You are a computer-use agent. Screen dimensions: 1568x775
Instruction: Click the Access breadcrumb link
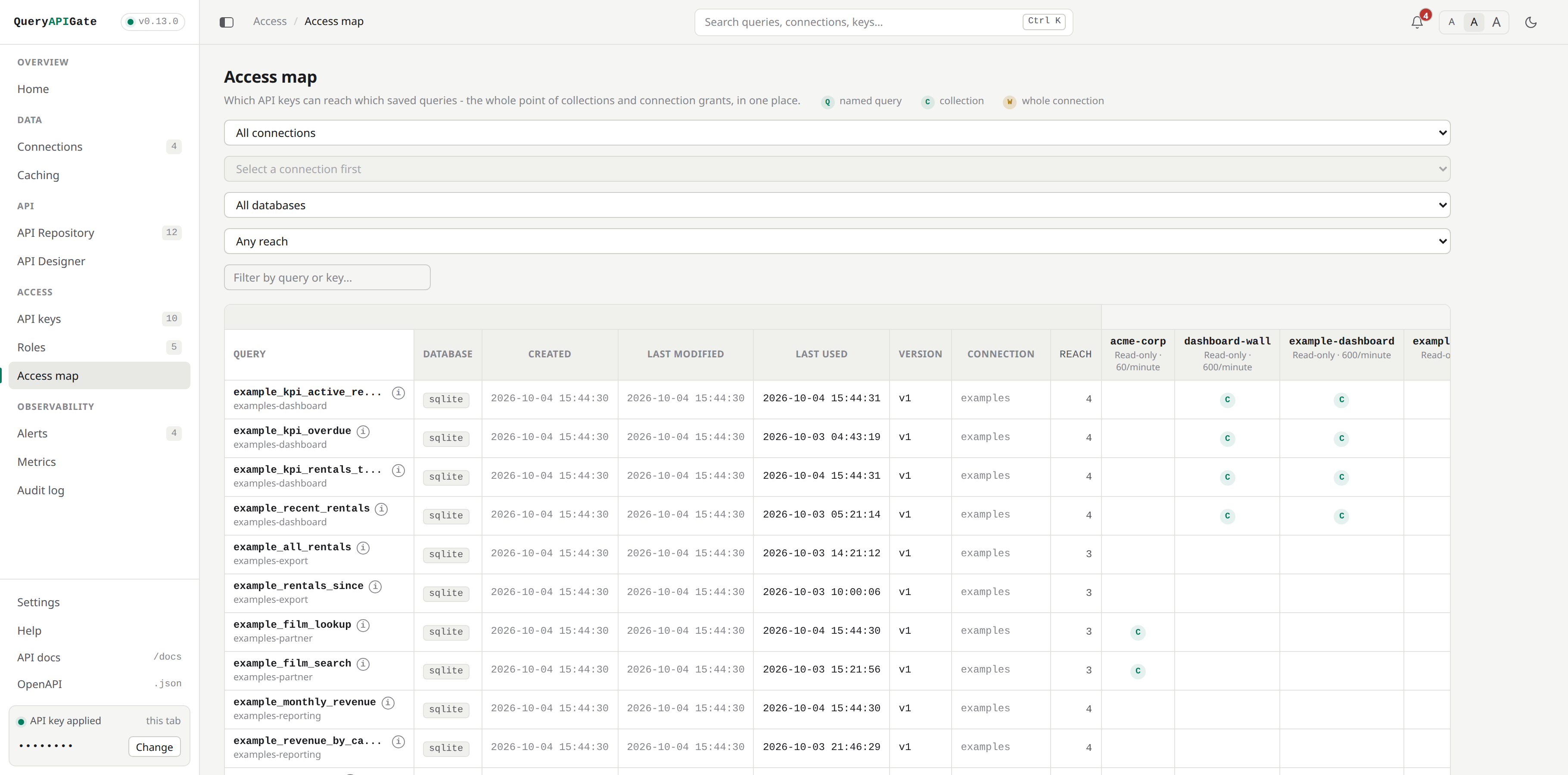click(270, 21)
